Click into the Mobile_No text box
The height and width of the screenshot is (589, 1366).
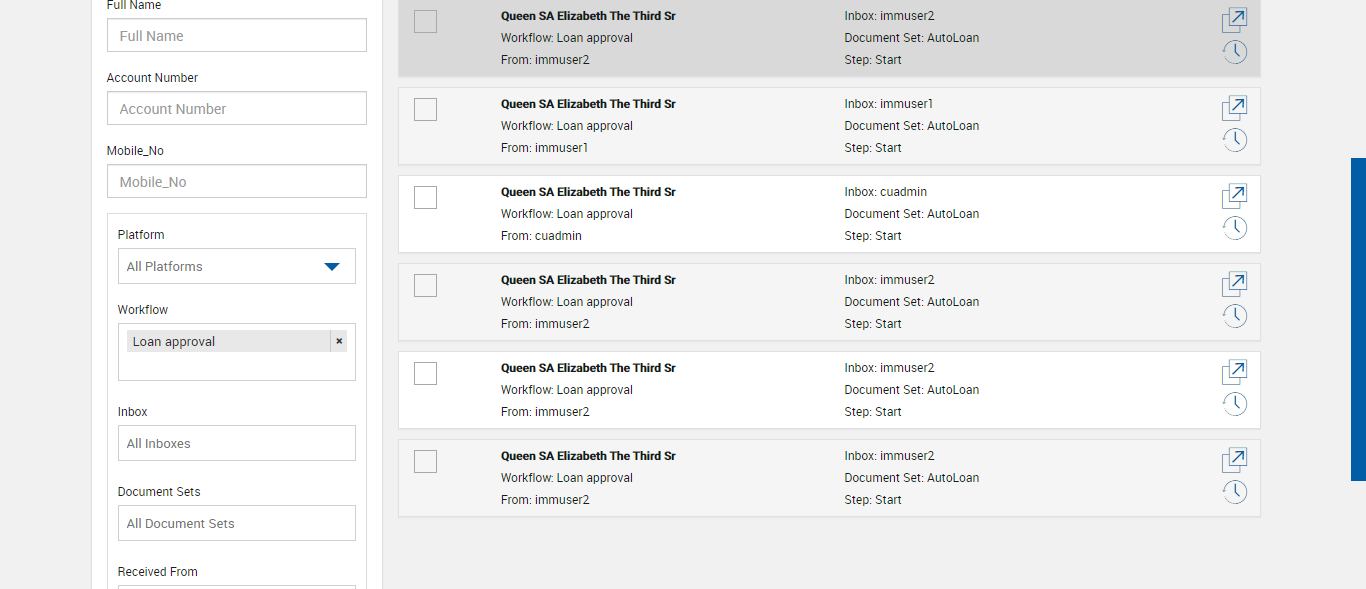pyautogui.click(x=236, y=182)
